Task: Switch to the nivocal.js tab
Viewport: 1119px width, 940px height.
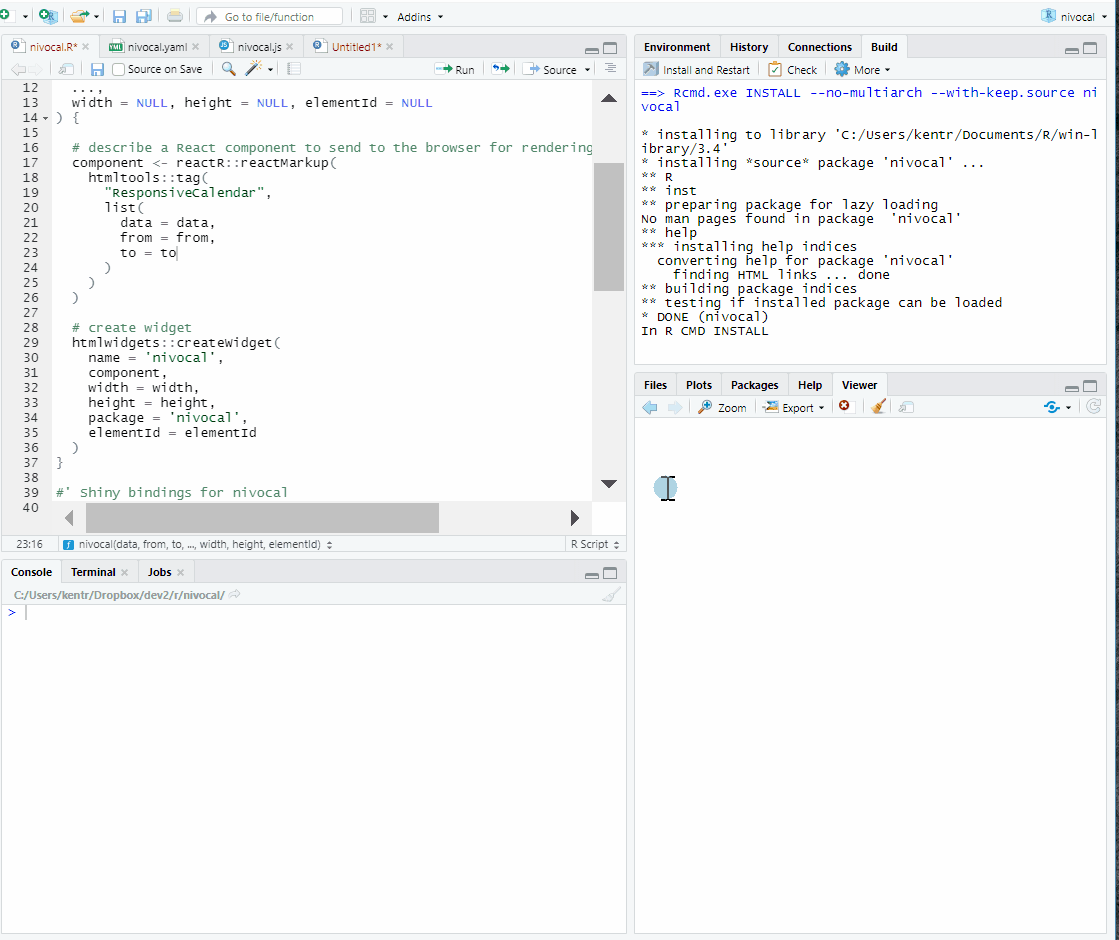Action: 259,47
